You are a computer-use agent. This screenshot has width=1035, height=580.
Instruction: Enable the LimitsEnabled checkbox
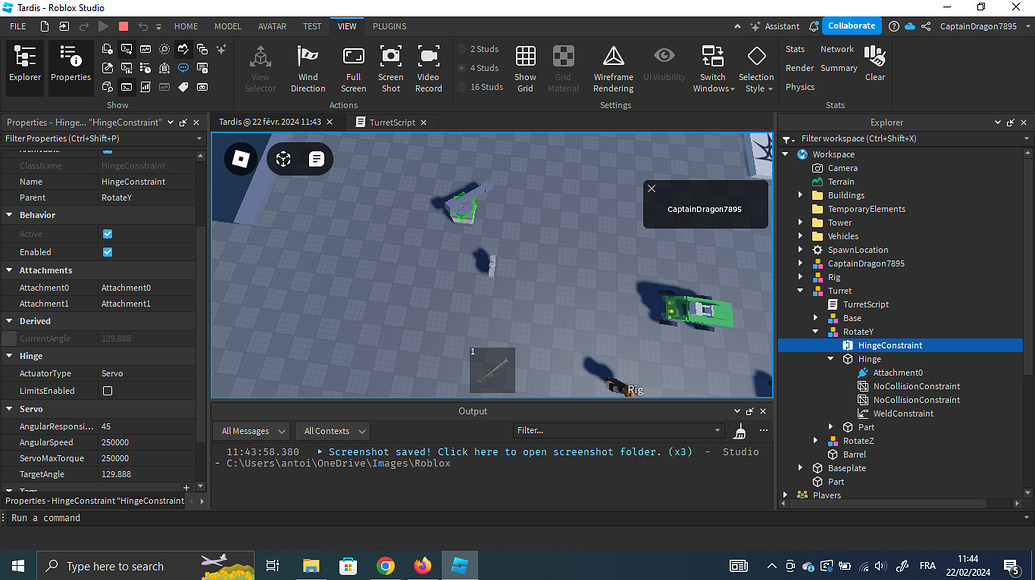click(108, 391)
